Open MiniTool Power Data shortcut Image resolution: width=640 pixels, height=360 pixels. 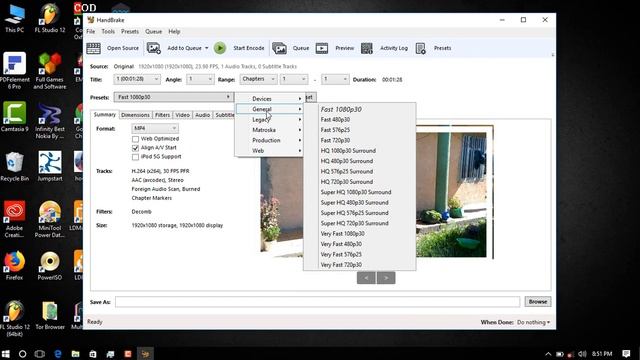(50, 219)
